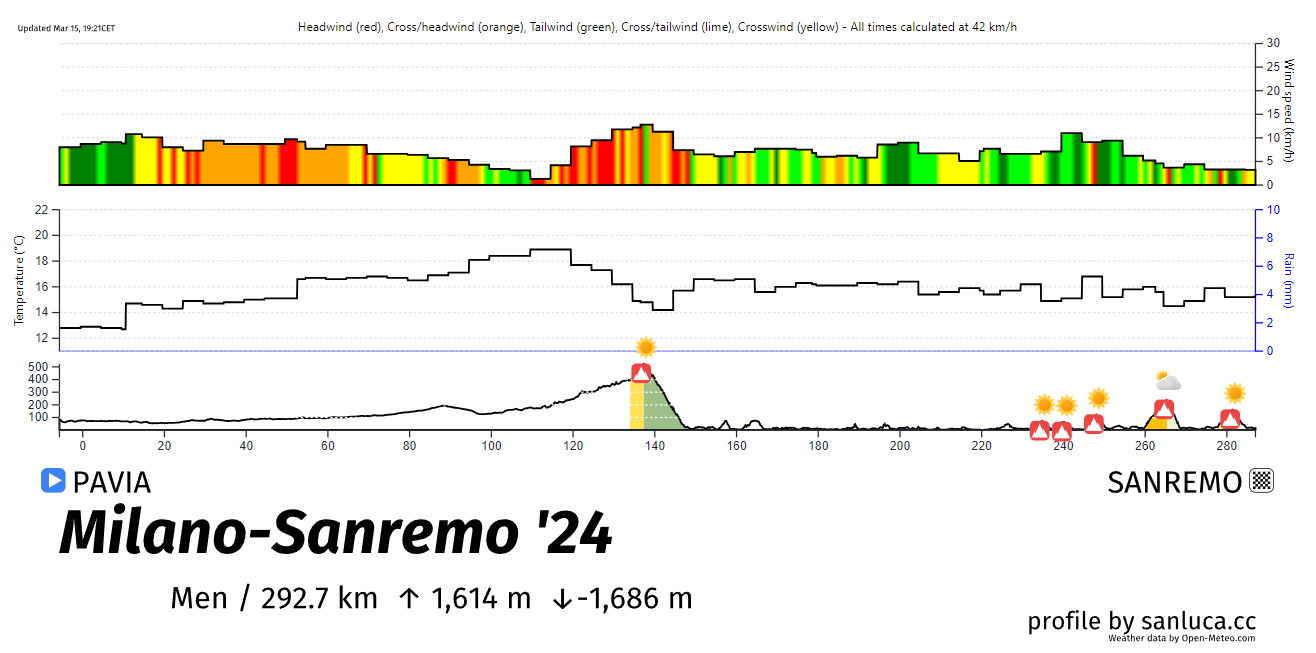Click the '140' tick on the distance axis
This screenshot has width=1316, height=653.
click(655, 446)
